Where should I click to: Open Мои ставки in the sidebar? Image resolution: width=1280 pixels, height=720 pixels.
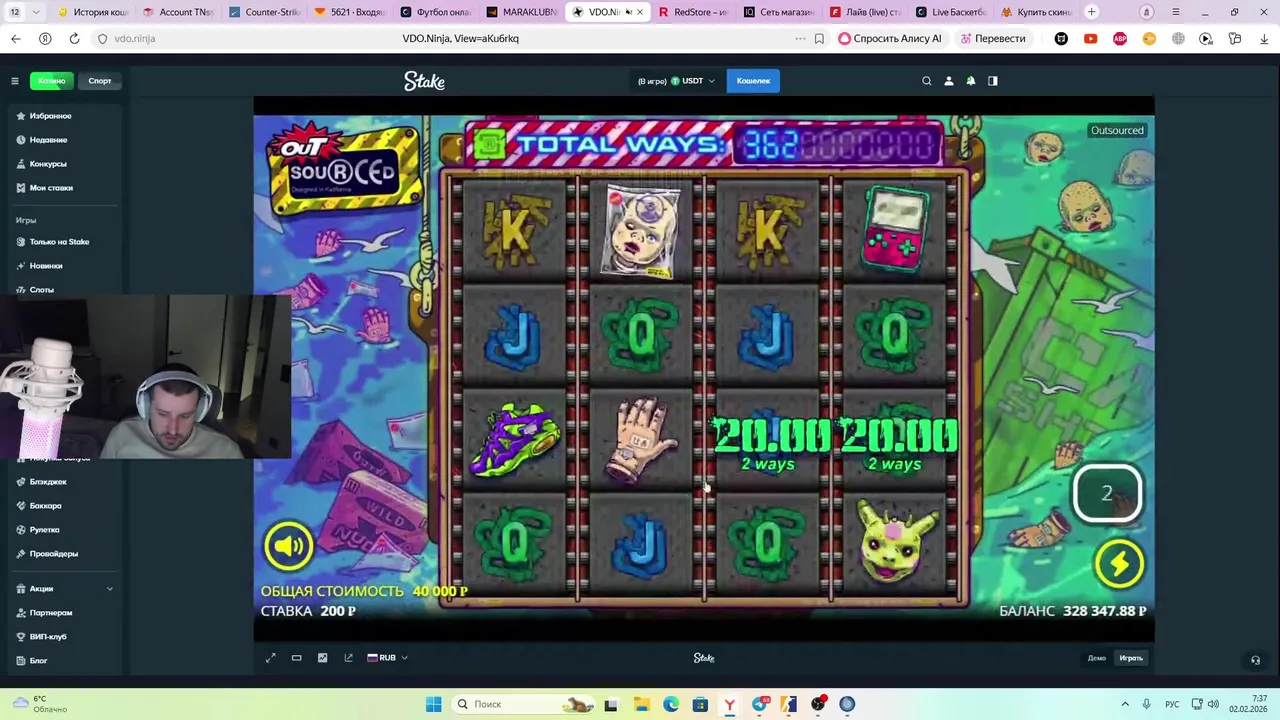point(51,188)
